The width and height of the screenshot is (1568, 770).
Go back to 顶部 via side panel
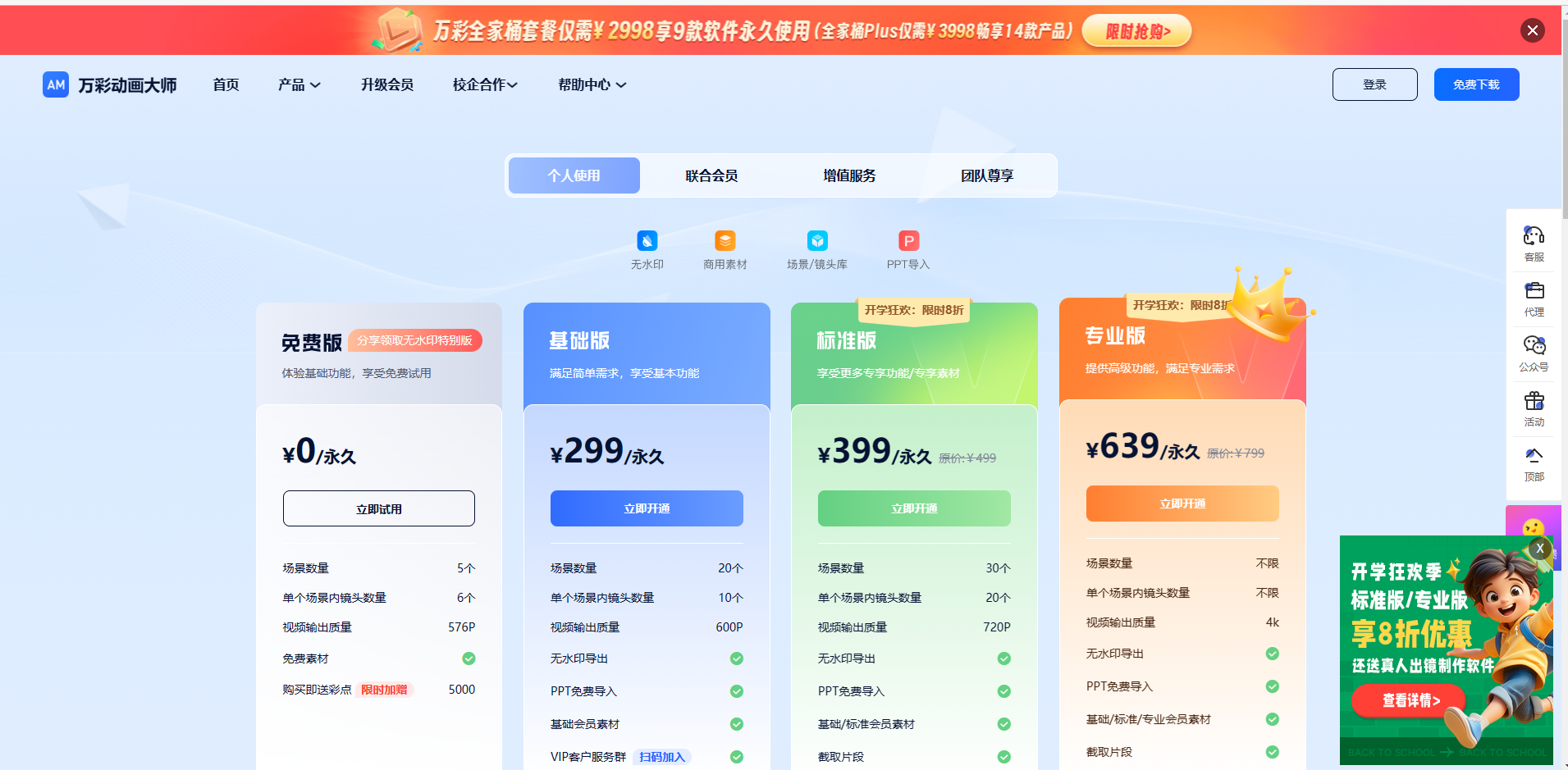(1534, 464)
